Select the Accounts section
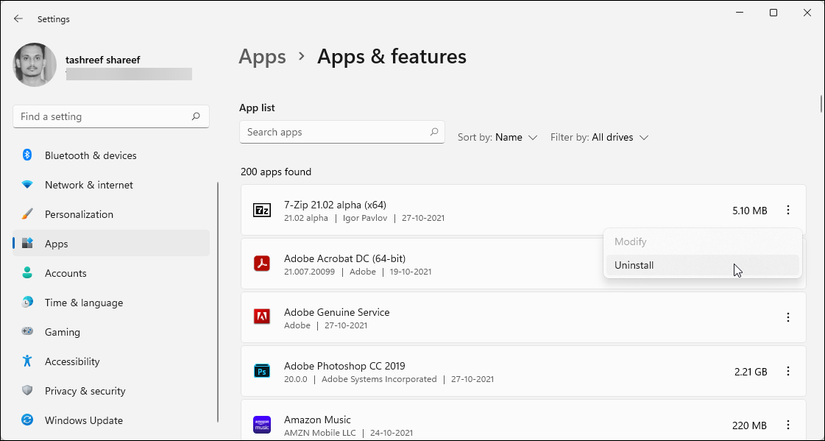Viewport: 825px width, 441px height. tap(65, 273)
